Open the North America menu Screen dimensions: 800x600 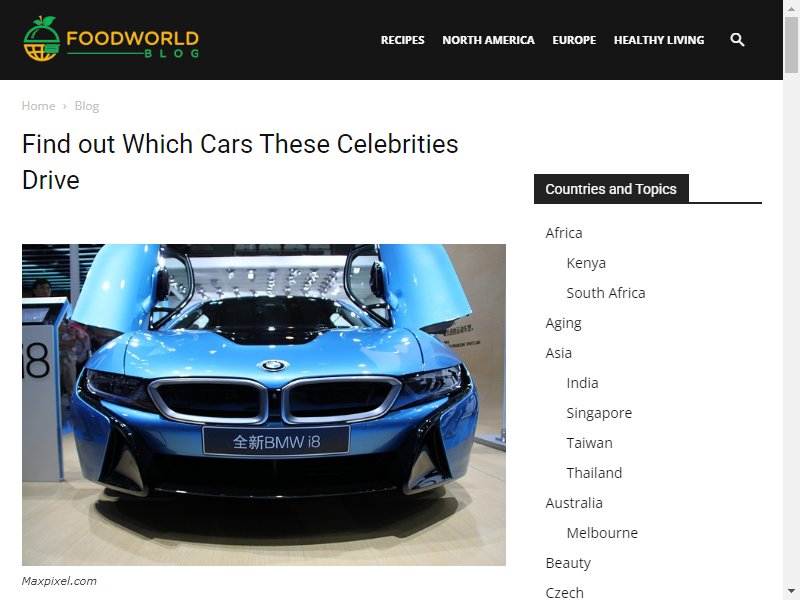[488, 40]
